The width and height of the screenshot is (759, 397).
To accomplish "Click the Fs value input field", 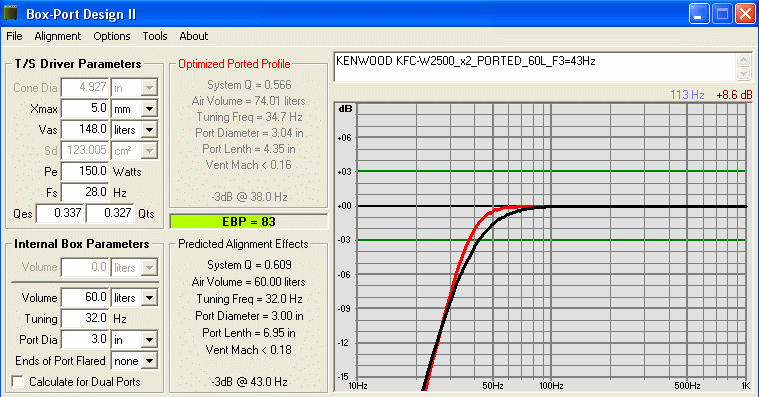I will (85, 192).
